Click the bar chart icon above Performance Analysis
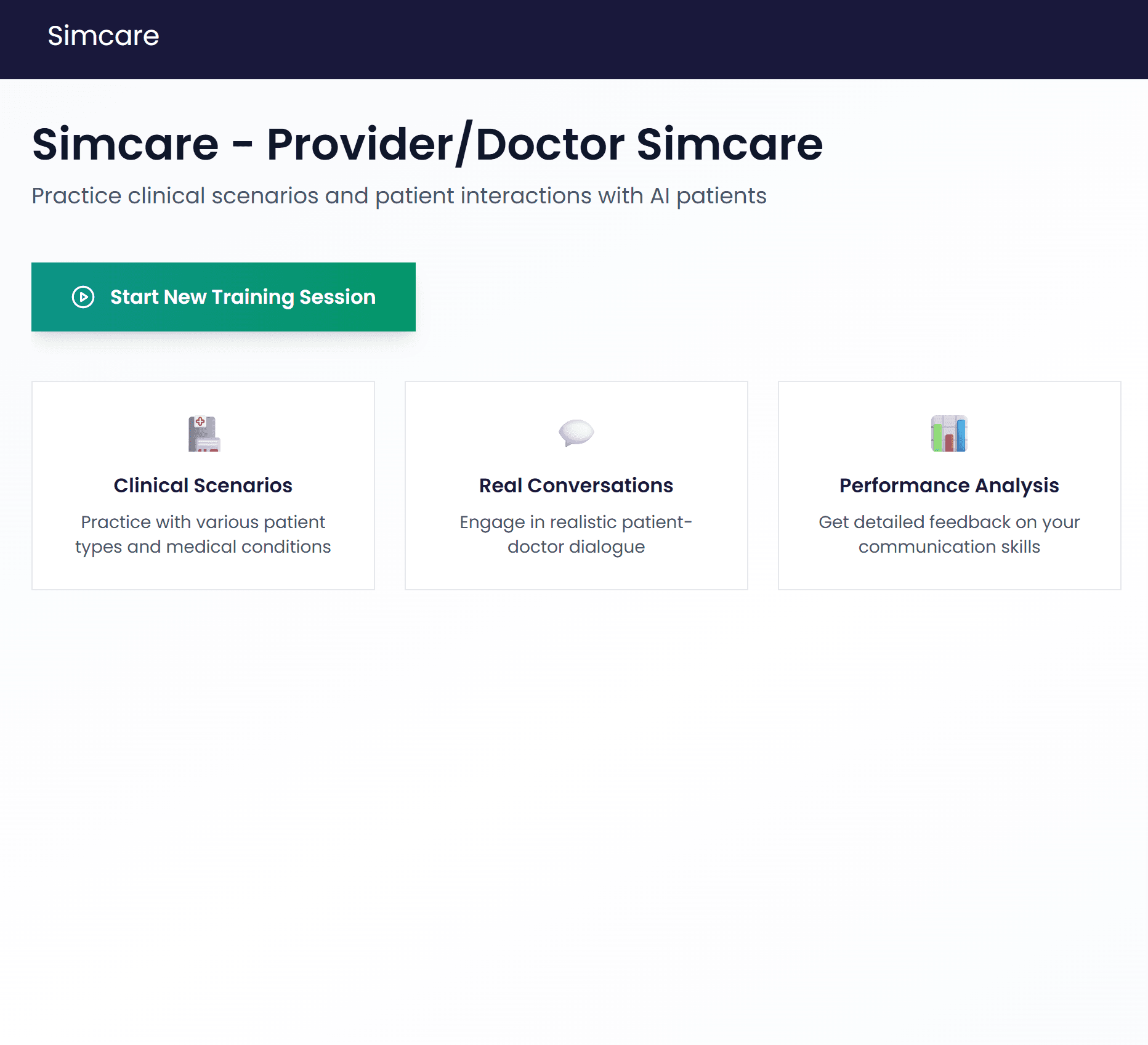1148x1045 pixels. pyautogui.click(x=949, y=433)
